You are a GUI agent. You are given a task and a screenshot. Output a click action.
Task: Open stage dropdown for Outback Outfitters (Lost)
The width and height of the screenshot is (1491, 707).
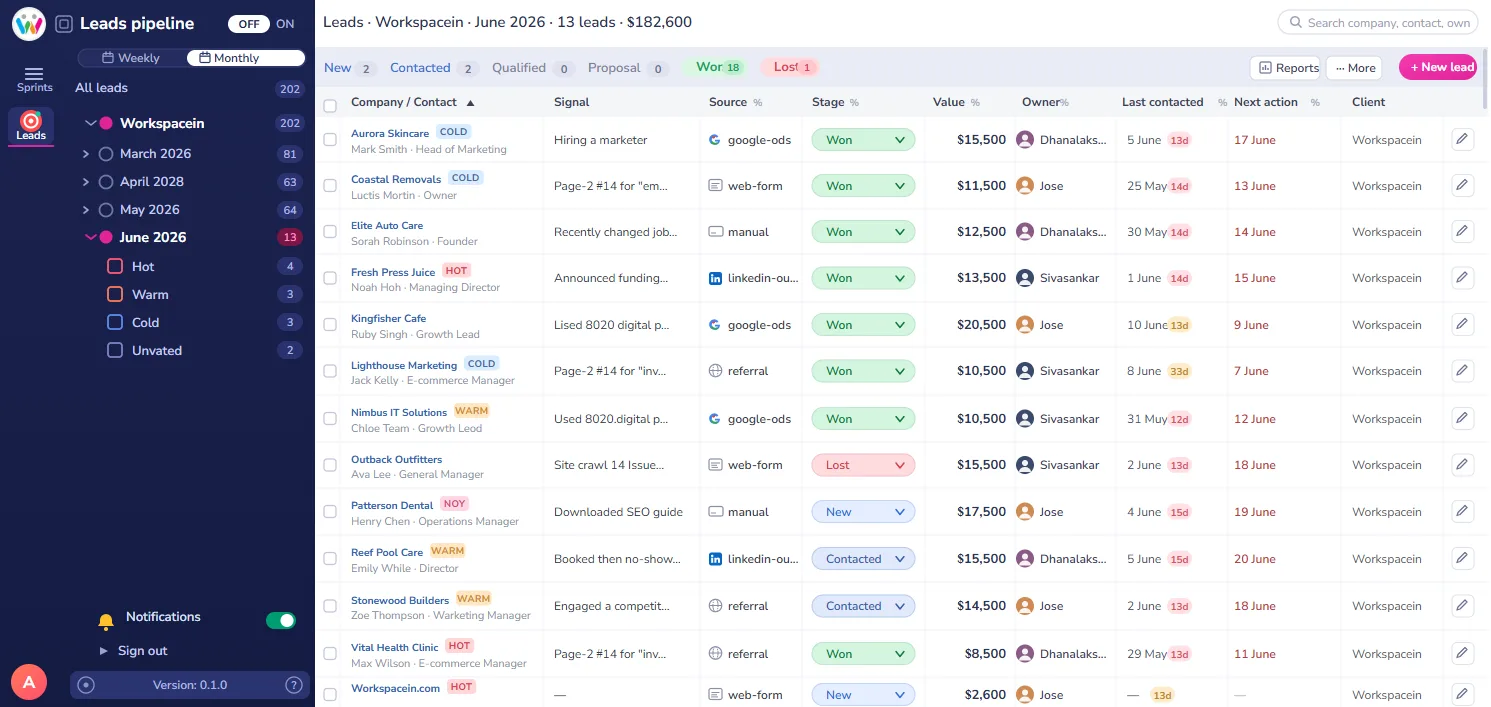click(863, 465)
